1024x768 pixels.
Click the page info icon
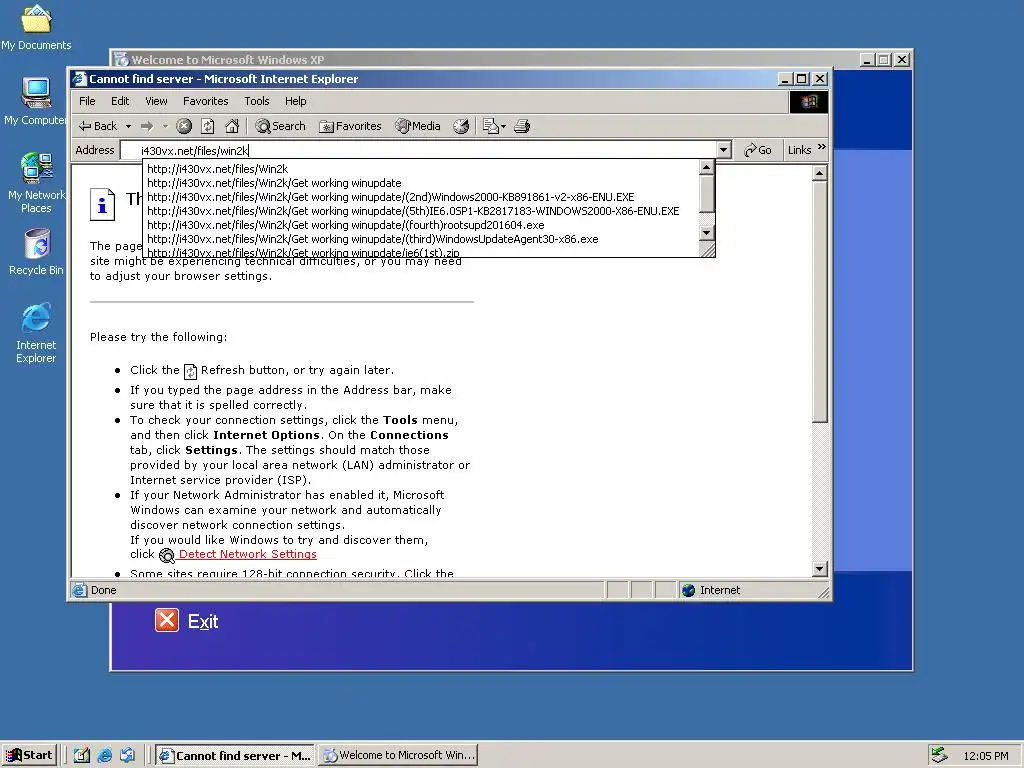[x=103, y=204]
